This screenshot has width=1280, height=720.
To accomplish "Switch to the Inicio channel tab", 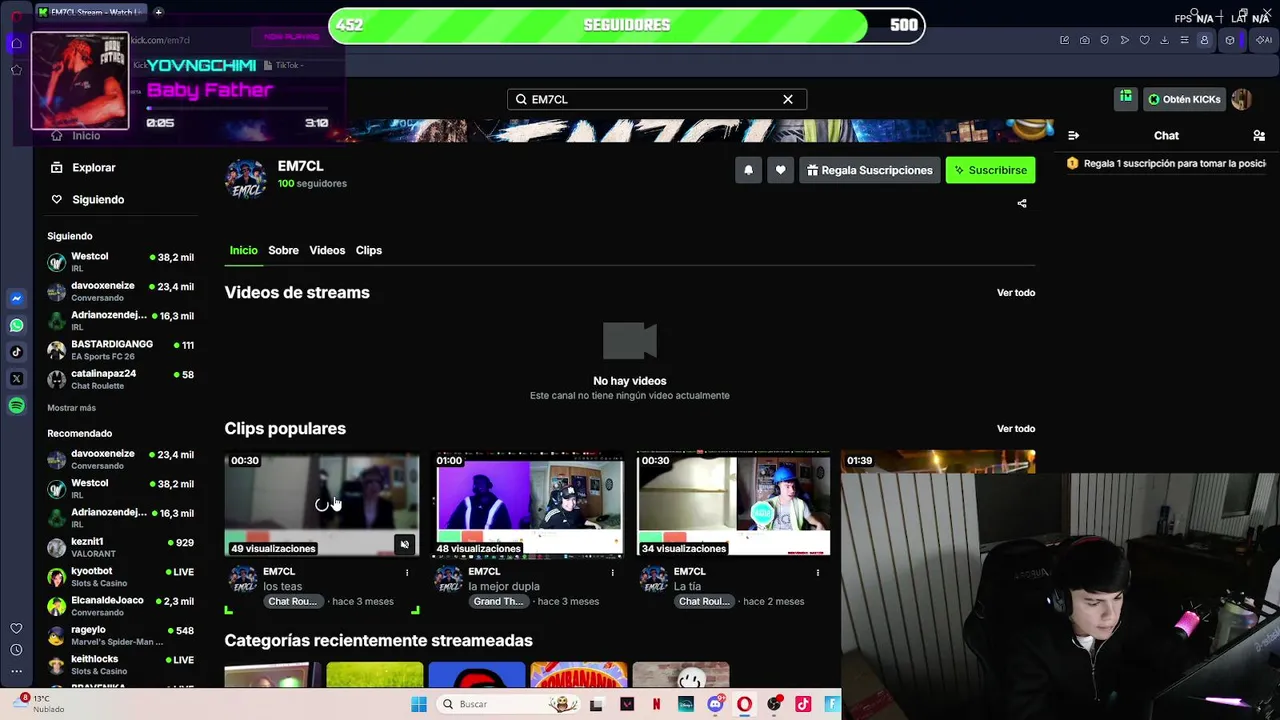I will pos(243,250).
